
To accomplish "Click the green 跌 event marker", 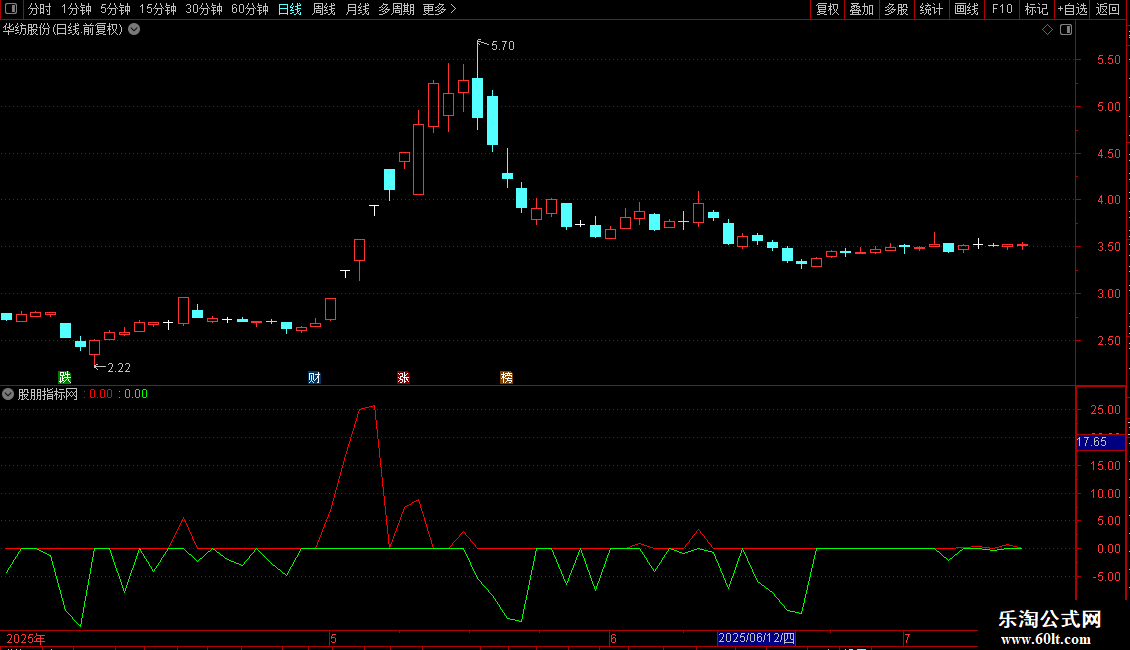I will click(x=65, y=378).
